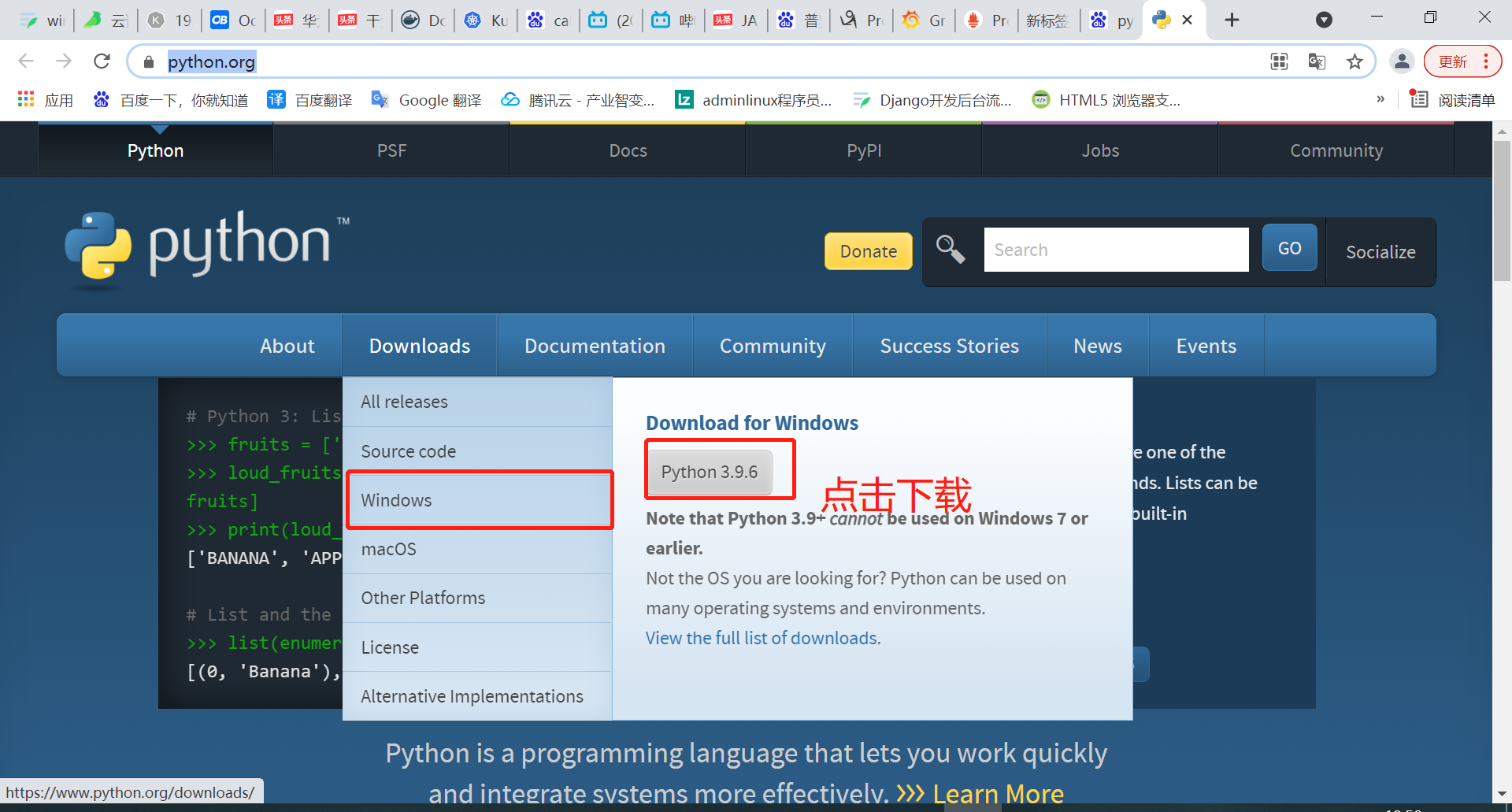Open the Google translate icon in address bar

(x=1317, y=61)
